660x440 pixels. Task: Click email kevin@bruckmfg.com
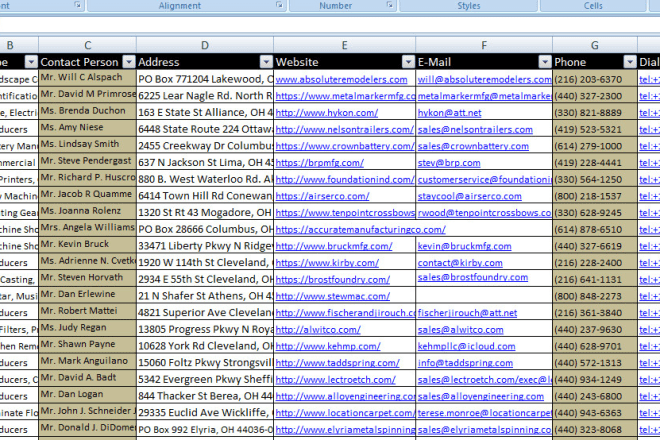point(465,246)
